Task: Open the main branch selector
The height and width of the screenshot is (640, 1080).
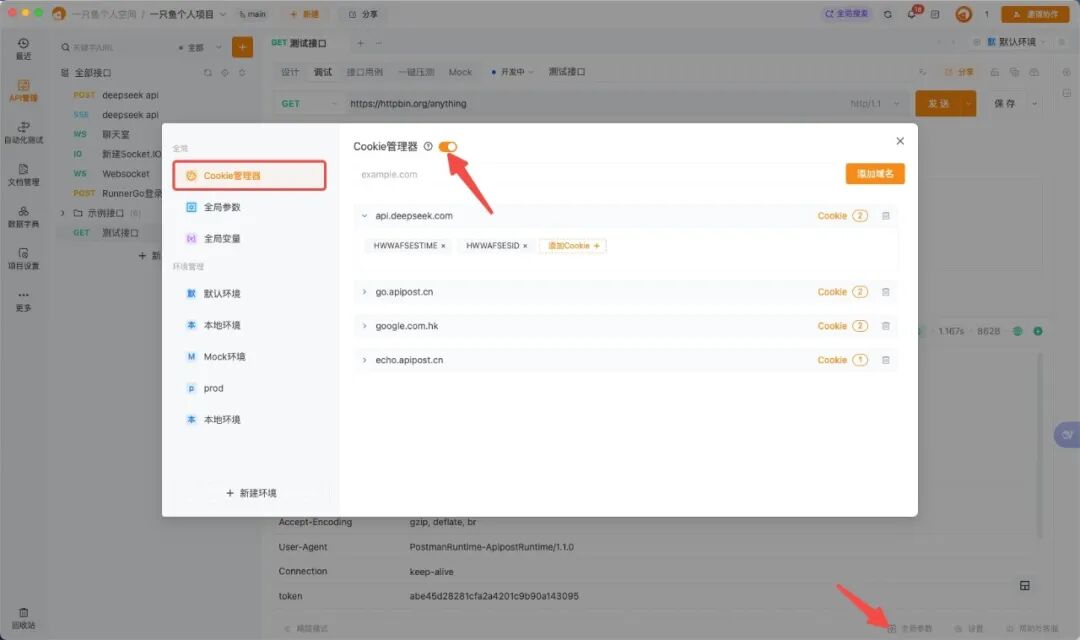Action: [253, 14]
